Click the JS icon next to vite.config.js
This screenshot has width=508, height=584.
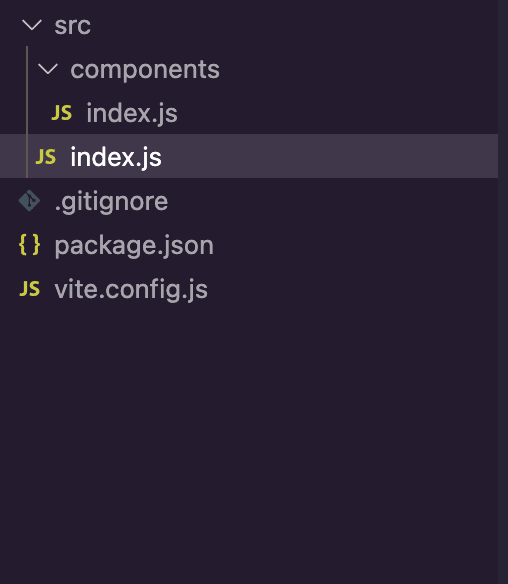click(x=29, y=289)
